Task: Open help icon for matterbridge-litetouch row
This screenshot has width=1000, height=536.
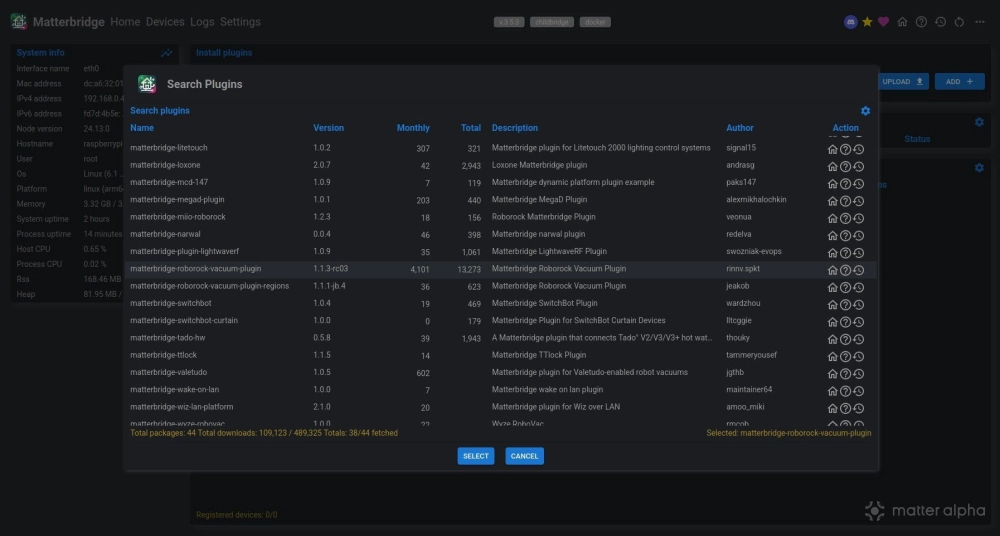Action: [x=846, y=149]
